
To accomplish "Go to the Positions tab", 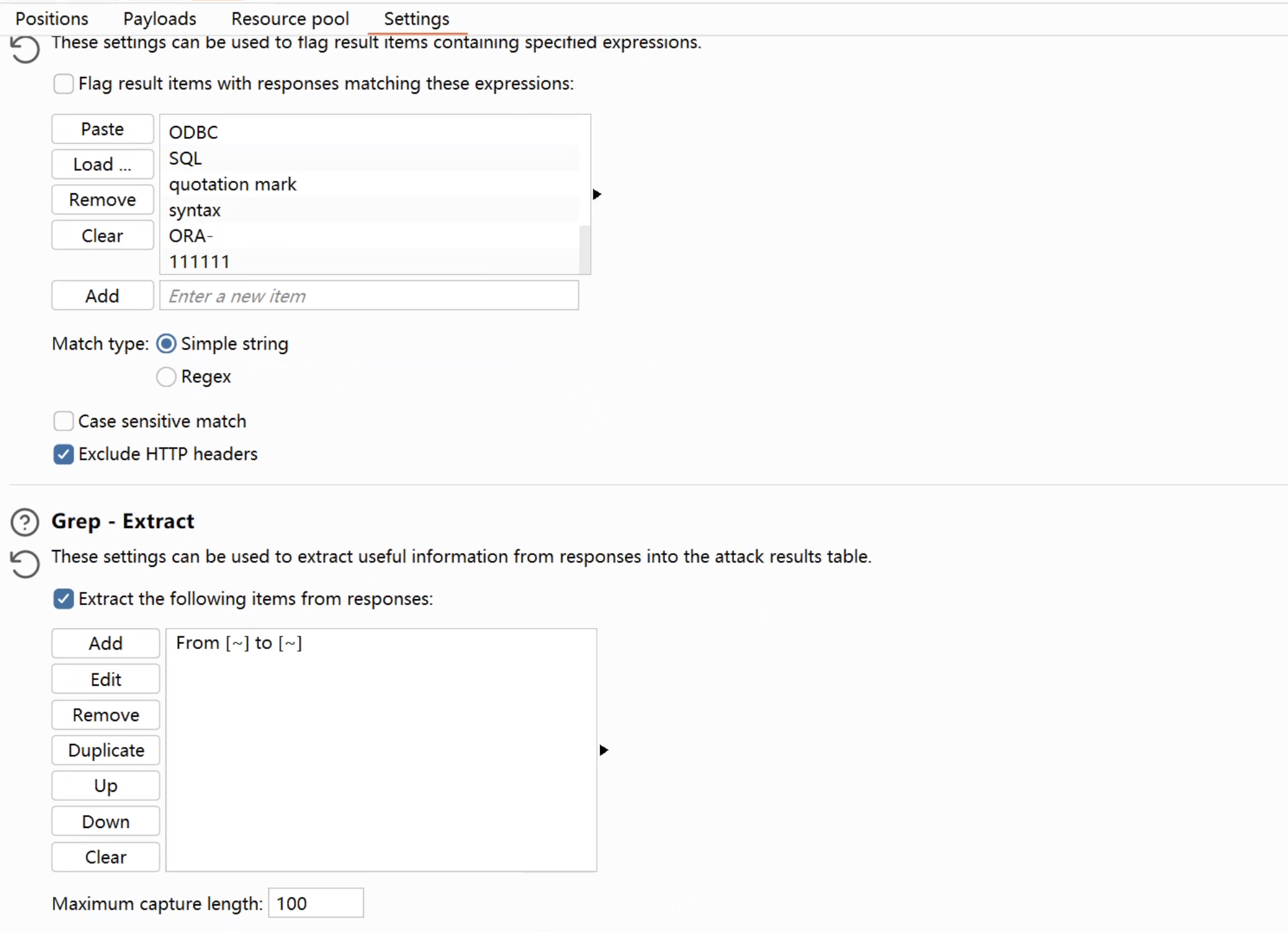I will 52,19.
